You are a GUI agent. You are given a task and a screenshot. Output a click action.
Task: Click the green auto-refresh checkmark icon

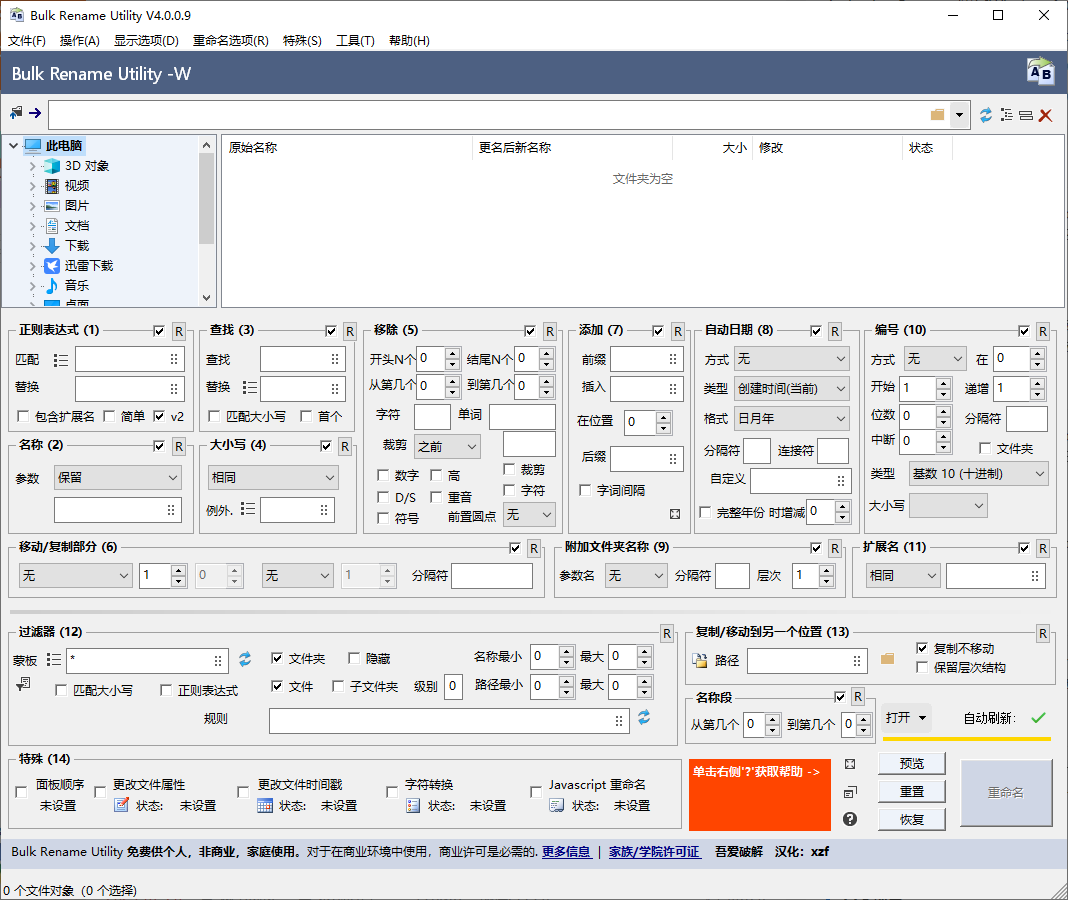click(1038, 718)
